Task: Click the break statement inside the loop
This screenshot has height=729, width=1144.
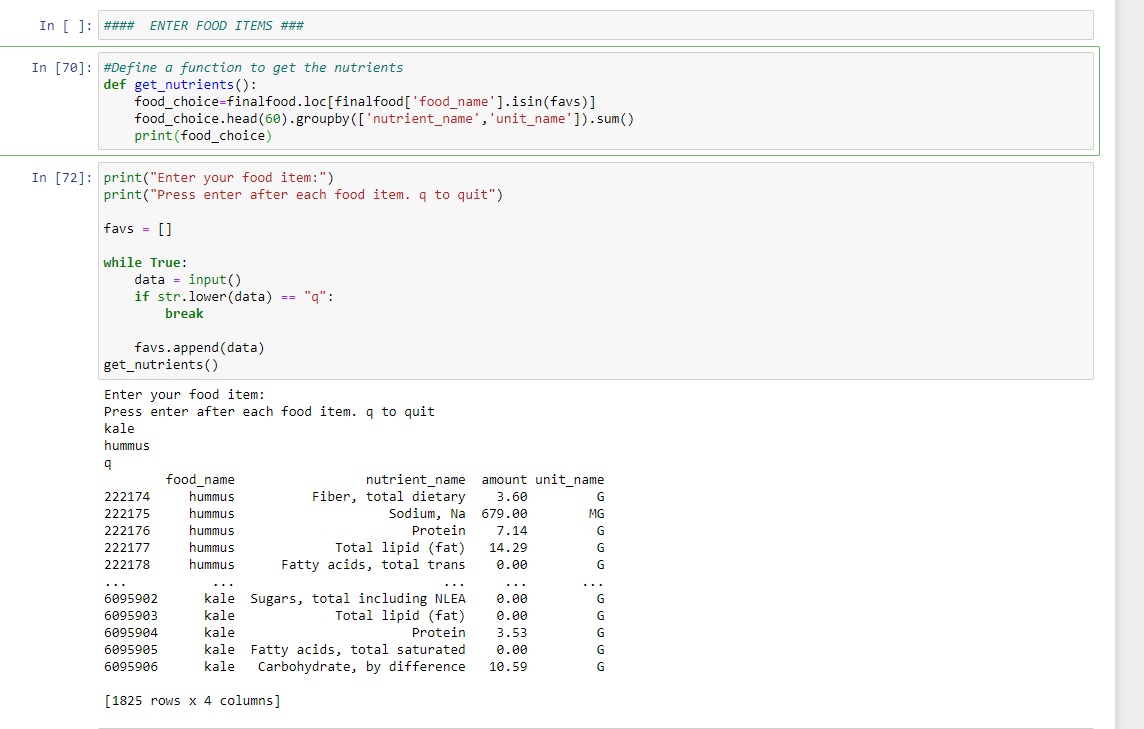Action: 183,313
